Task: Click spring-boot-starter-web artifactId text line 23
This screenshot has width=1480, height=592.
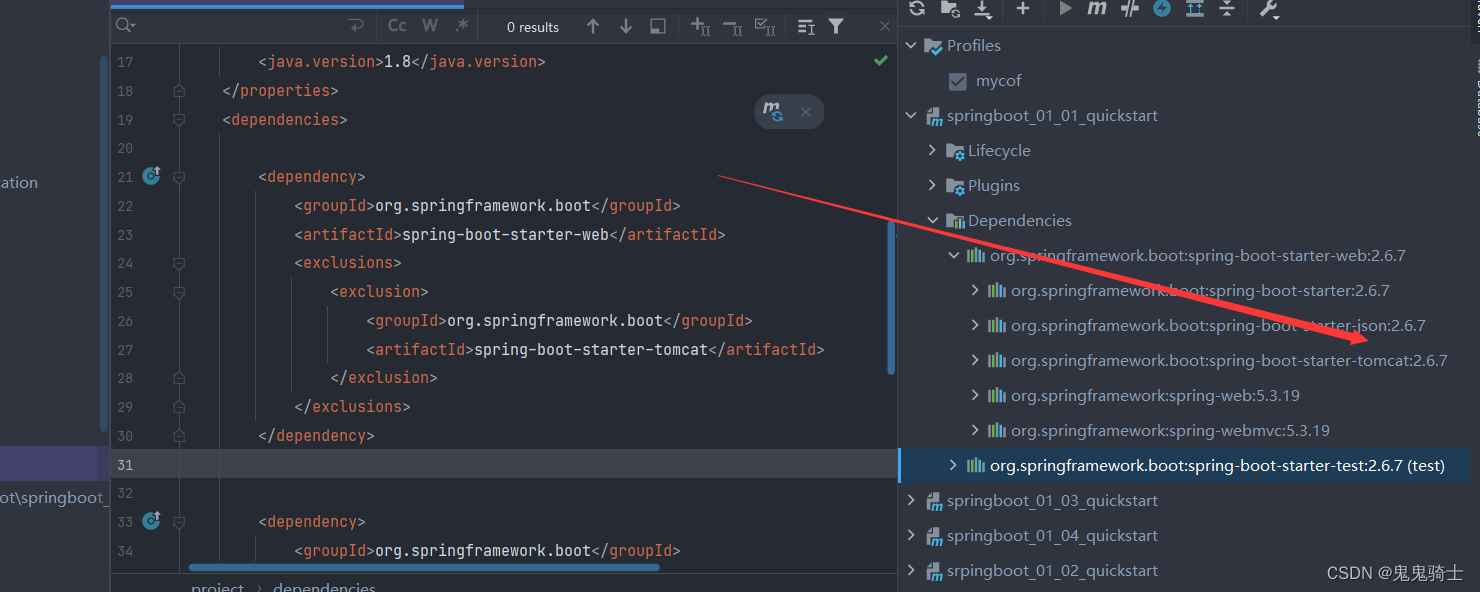Action: pyautogui.click(x=505, y=234)
